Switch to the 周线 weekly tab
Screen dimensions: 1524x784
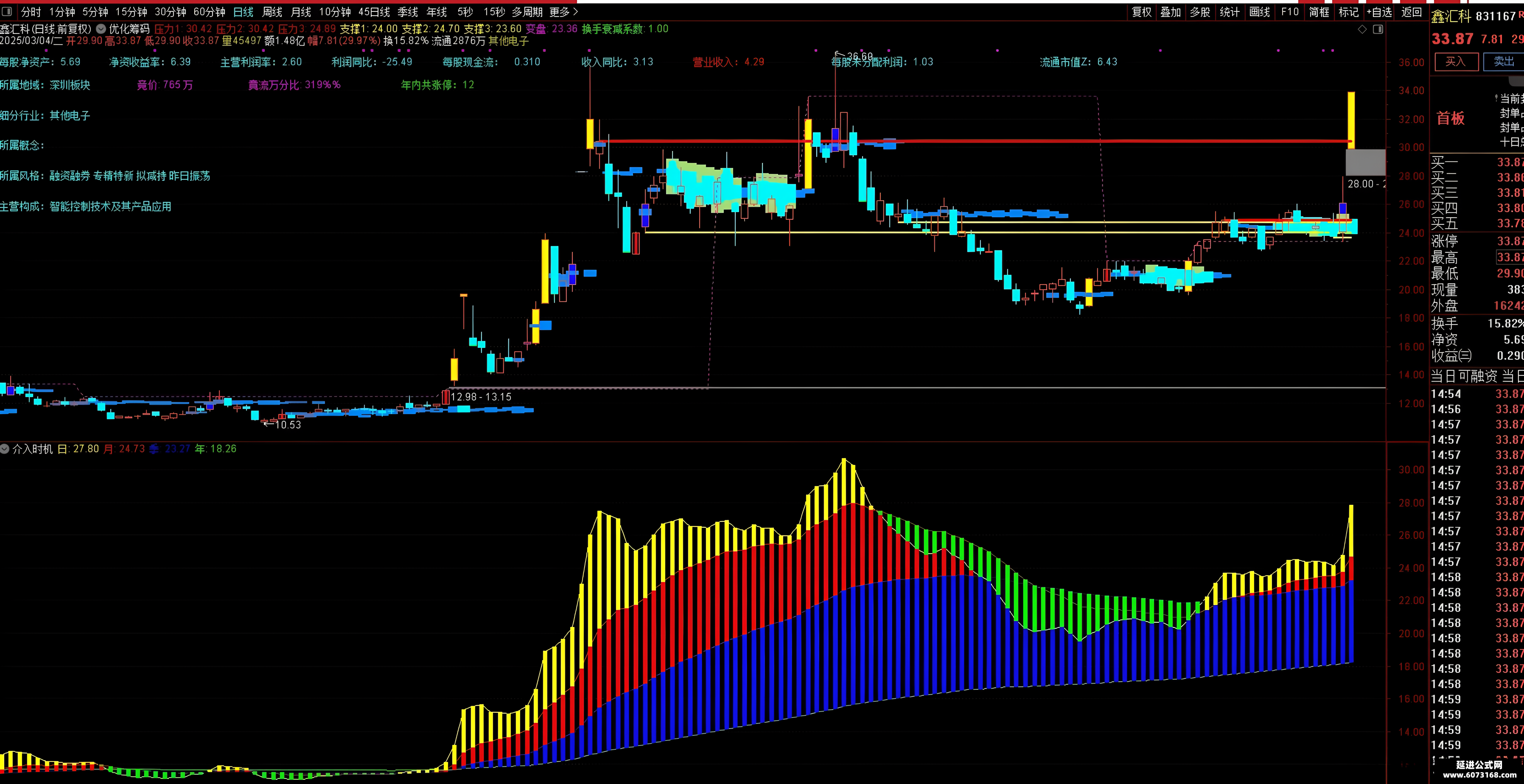272,12
